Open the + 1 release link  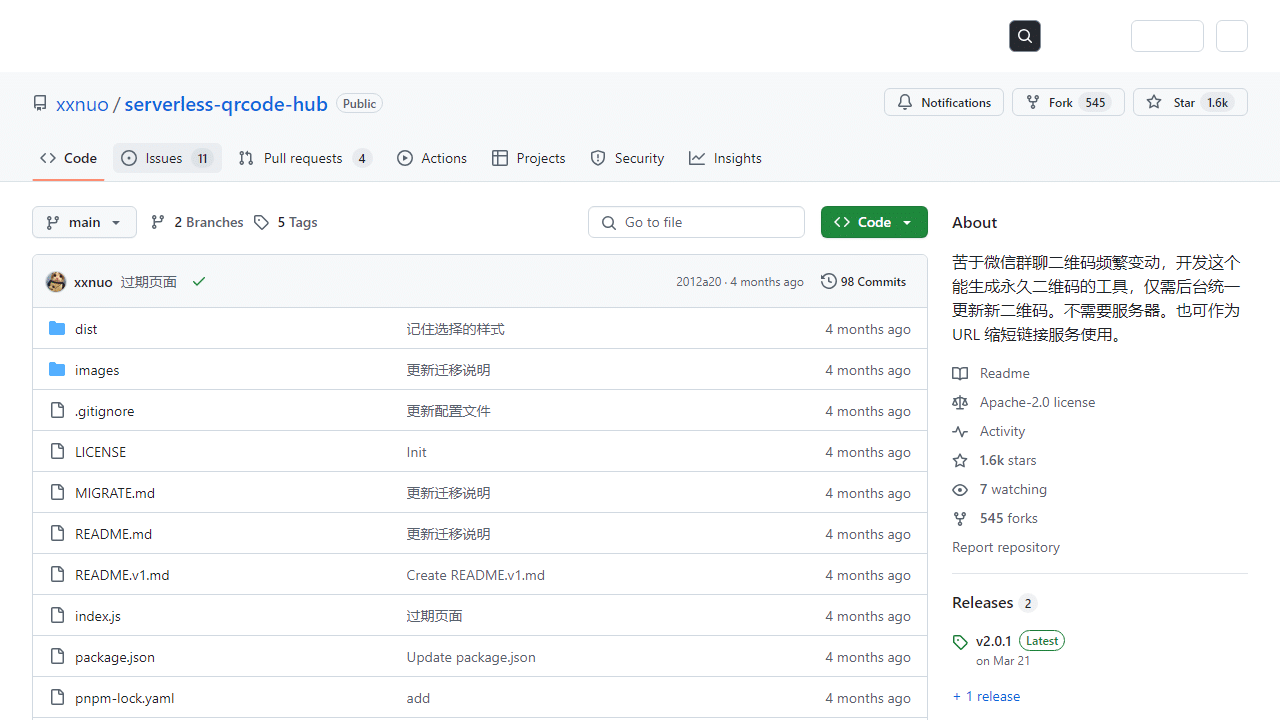coord(986,696)
